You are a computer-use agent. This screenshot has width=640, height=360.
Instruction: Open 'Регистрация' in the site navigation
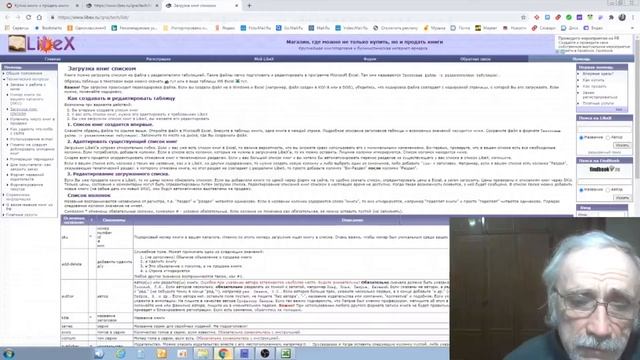click(x=158, y=59)
